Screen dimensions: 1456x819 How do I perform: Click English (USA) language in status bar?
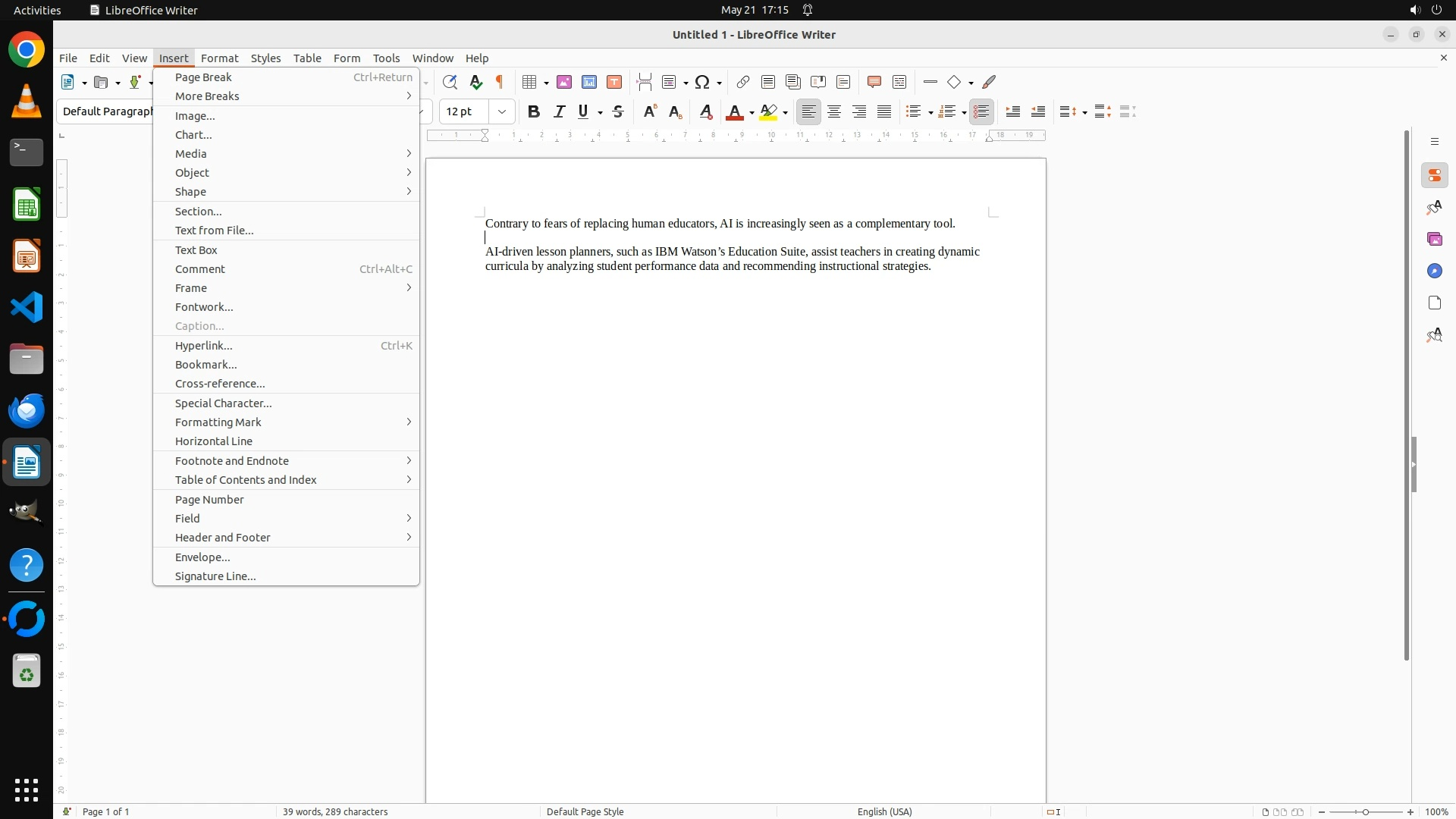pyautogui.click(x=884, y=811)
